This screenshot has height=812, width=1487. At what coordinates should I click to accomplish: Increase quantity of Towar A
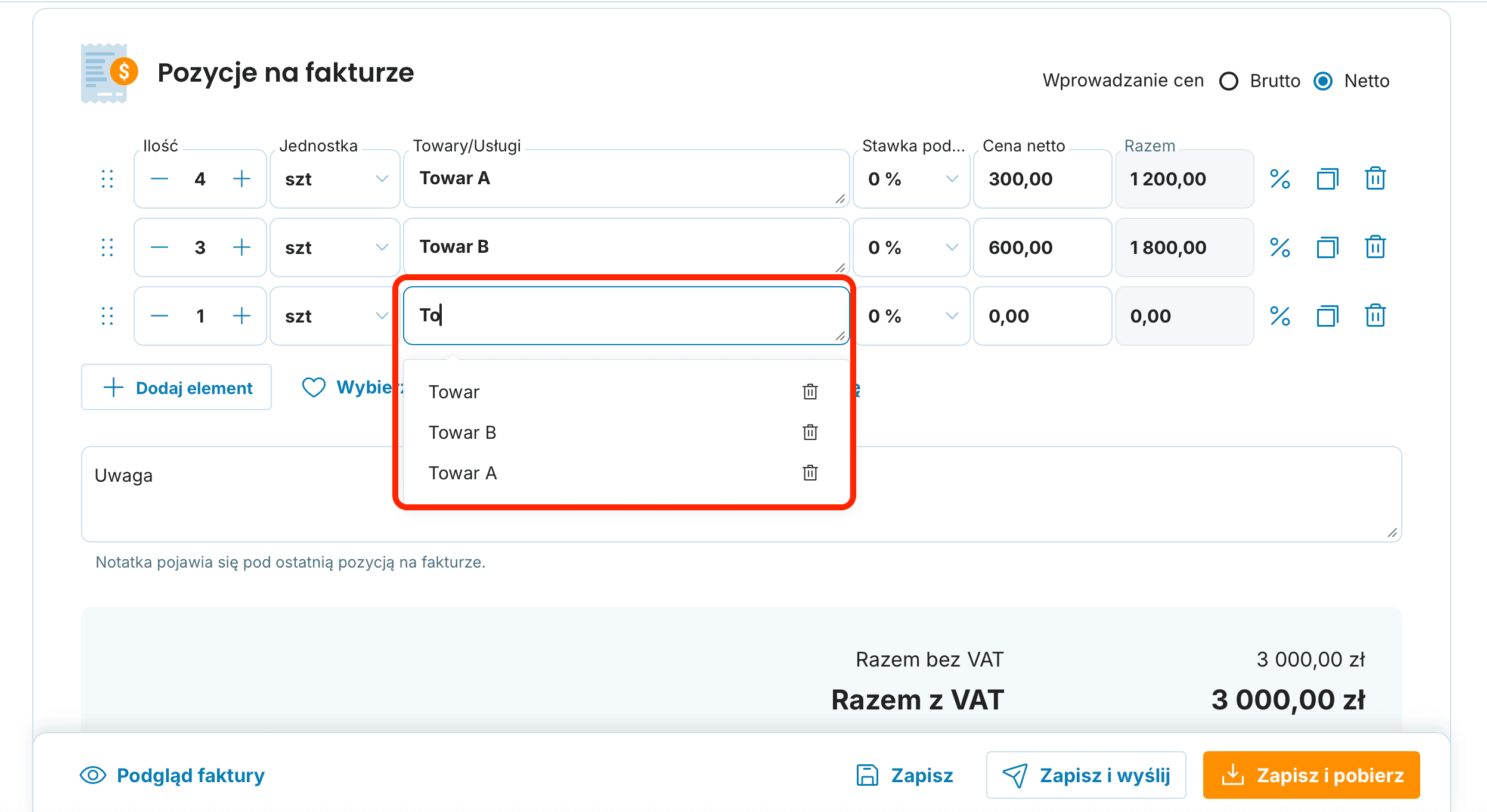[241, 179]
